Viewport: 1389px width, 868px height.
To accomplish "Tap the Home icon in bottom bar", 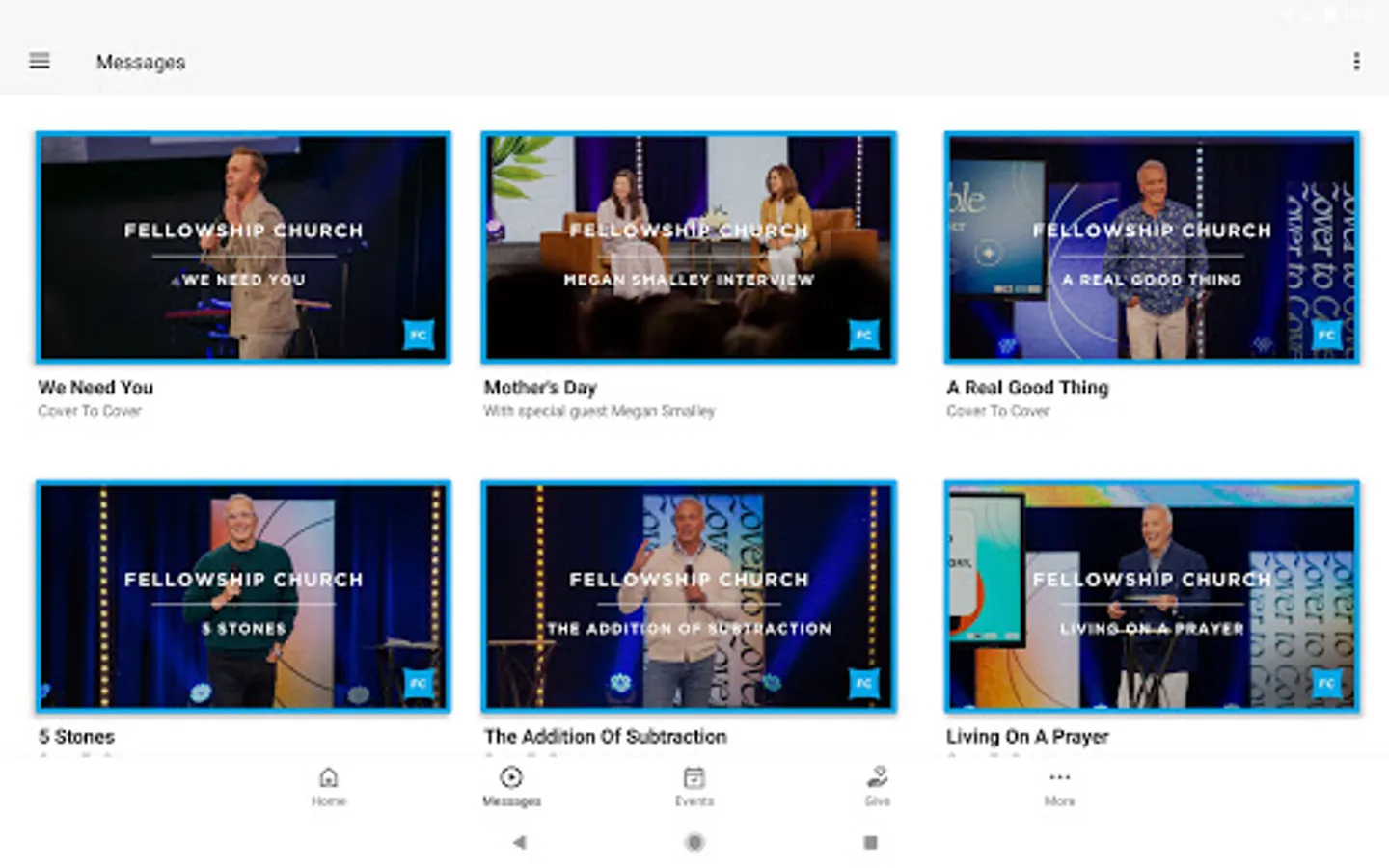I will coord(329,777).
